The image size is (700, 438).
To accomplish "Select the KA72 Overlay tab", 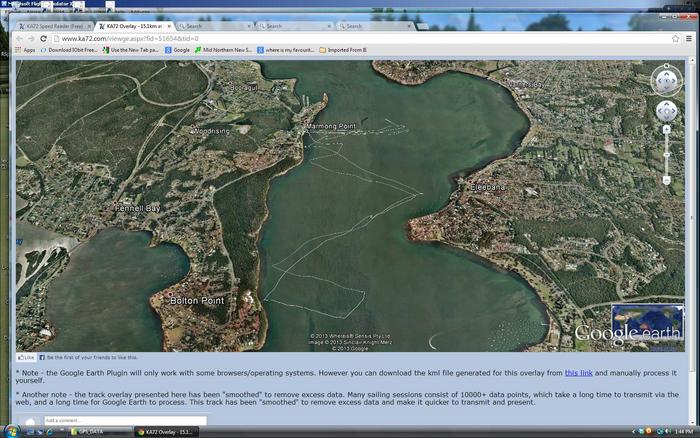I will click(133, 26).
